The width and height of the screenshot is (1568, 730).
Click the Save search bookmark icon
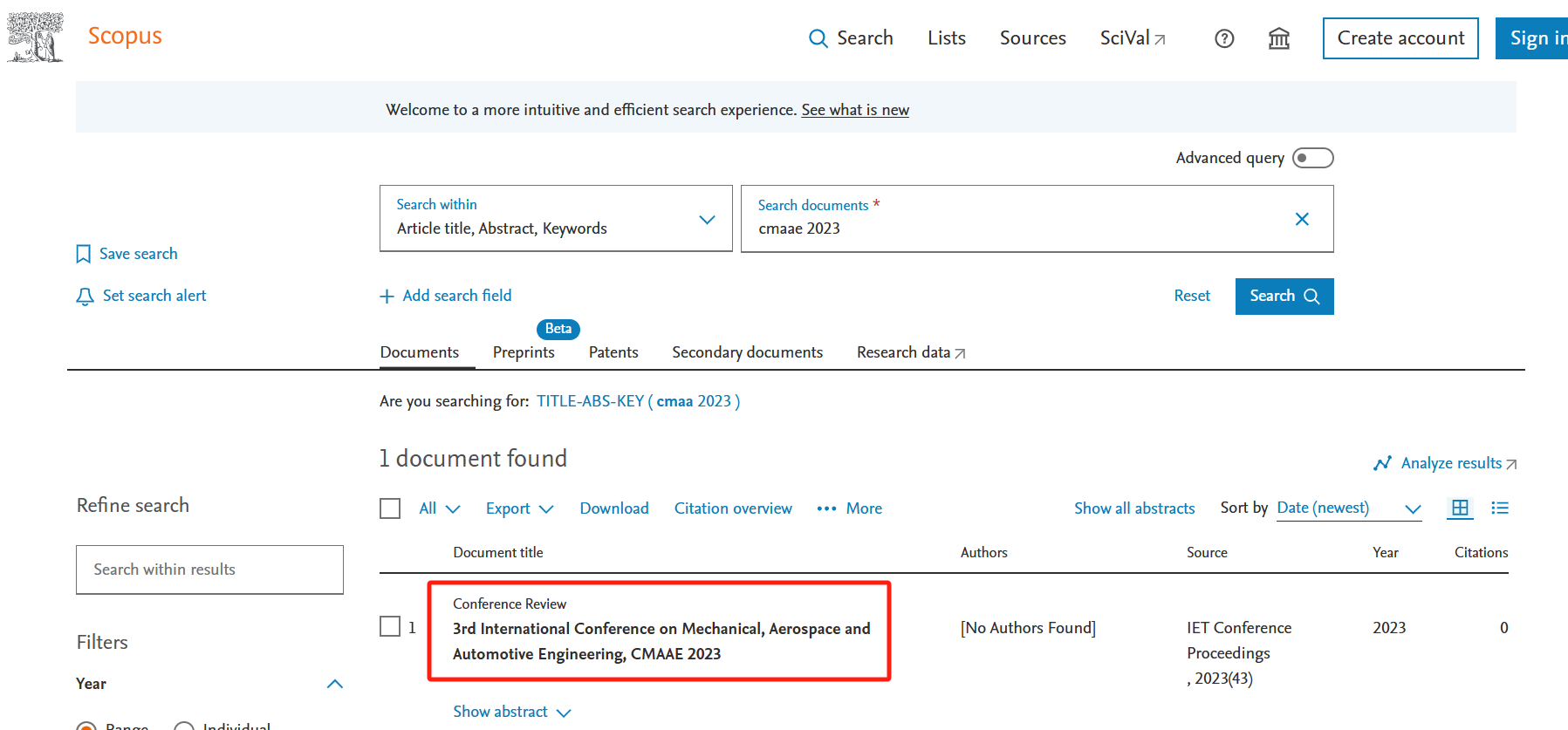84,254
